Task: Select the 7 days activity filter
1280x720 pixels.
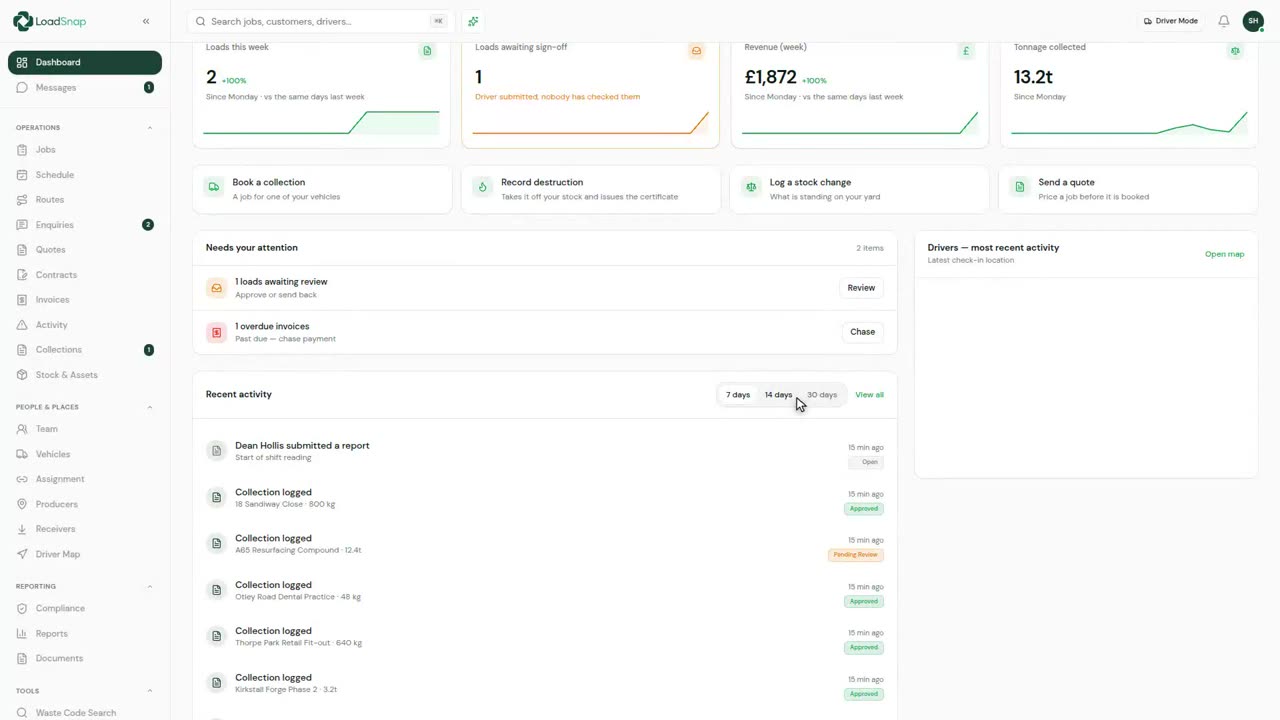Action: (x=738, y=395)
